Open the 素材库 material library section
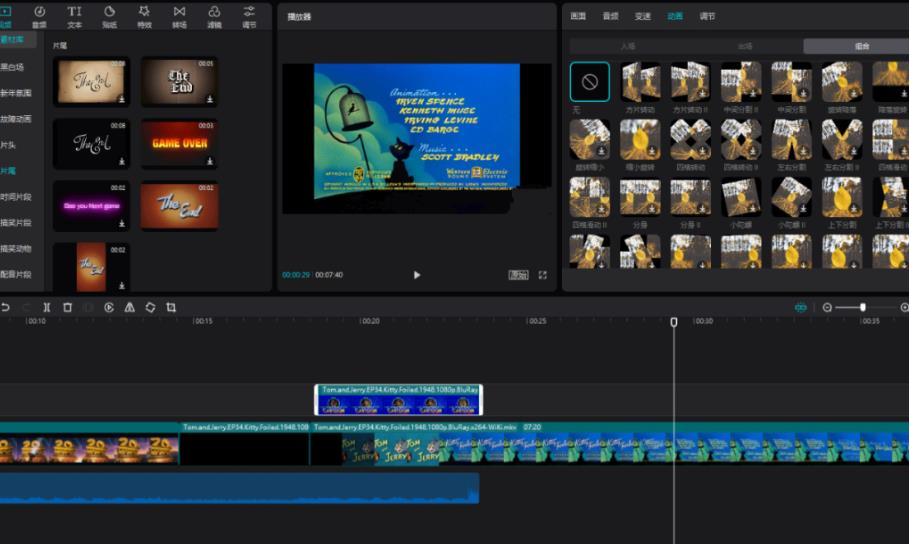Viewport: 909px width, 544px height. (x=13, y=39)
